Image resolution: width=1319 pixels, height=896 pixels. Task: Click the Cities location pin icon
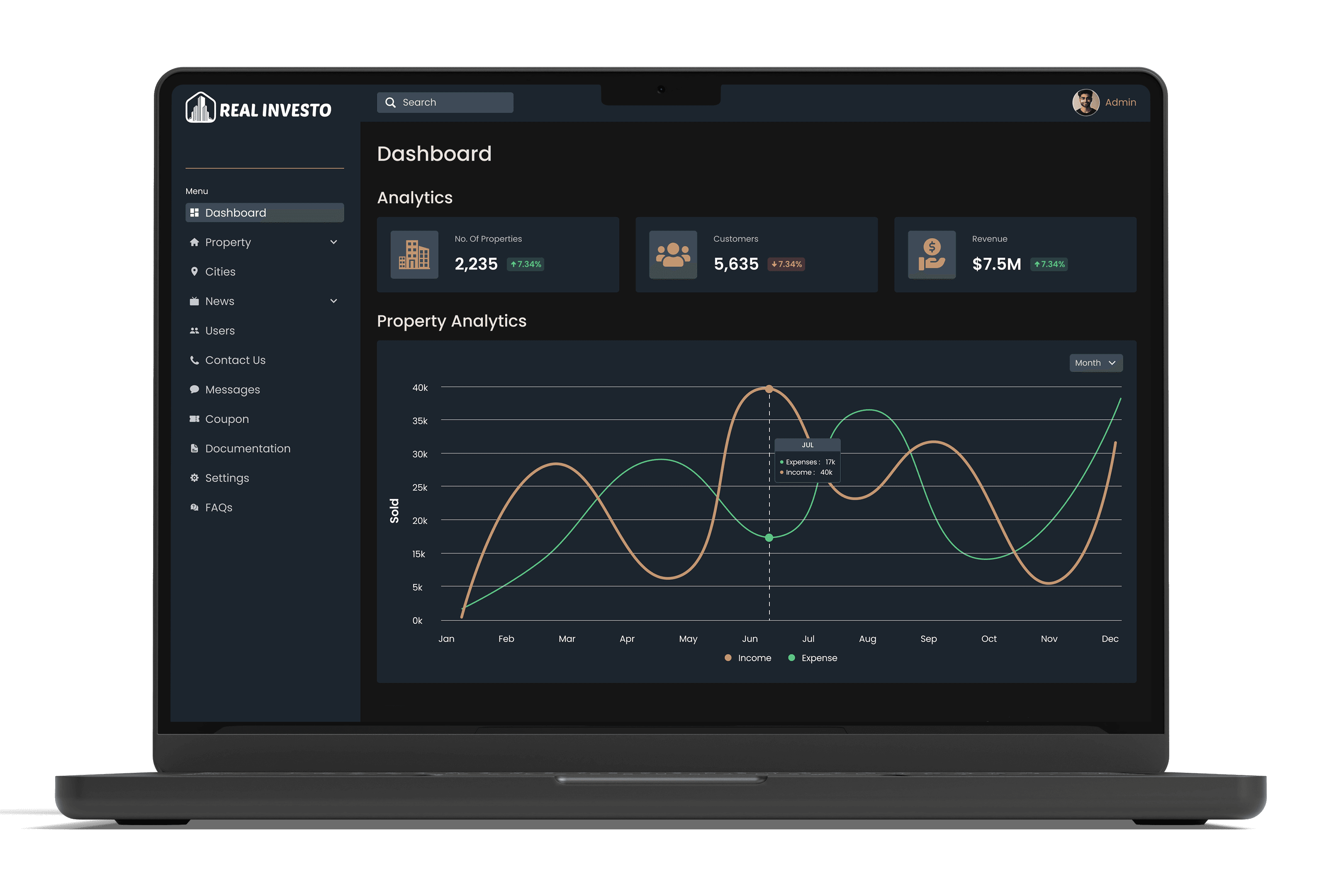coord(194,272)
